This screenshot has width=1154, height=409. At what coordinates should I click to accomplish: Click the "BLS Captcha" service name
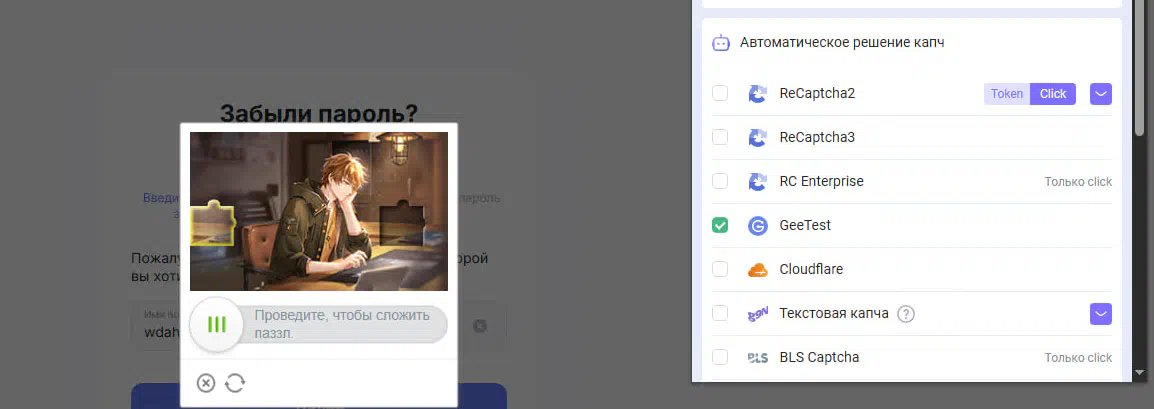coord(819,358)
